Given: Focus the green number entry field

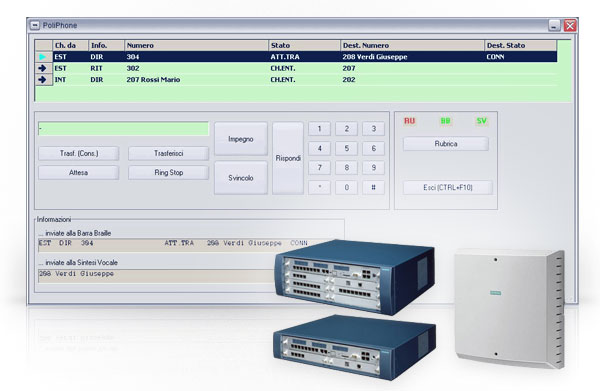Looking at the screenshot, I should (124, 129).
